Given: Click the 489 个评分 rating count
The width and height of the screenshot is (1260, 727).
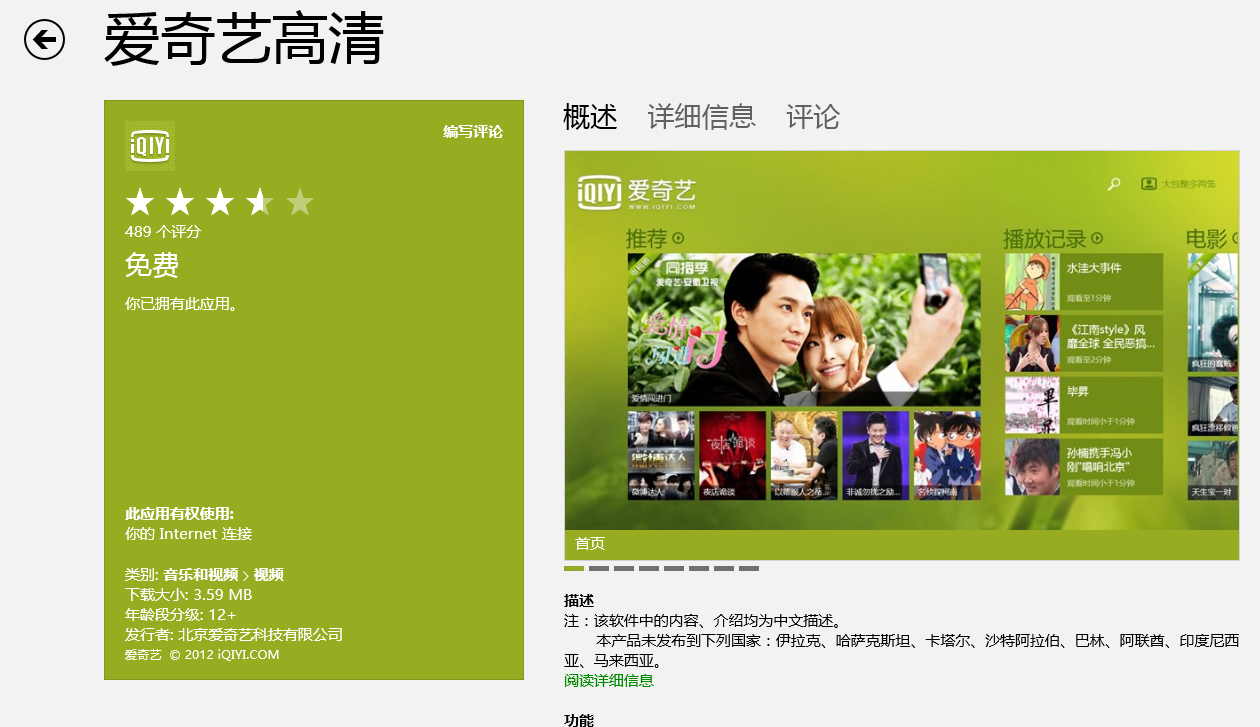Looking at the screenshot, I should click(x=163, y=232).
